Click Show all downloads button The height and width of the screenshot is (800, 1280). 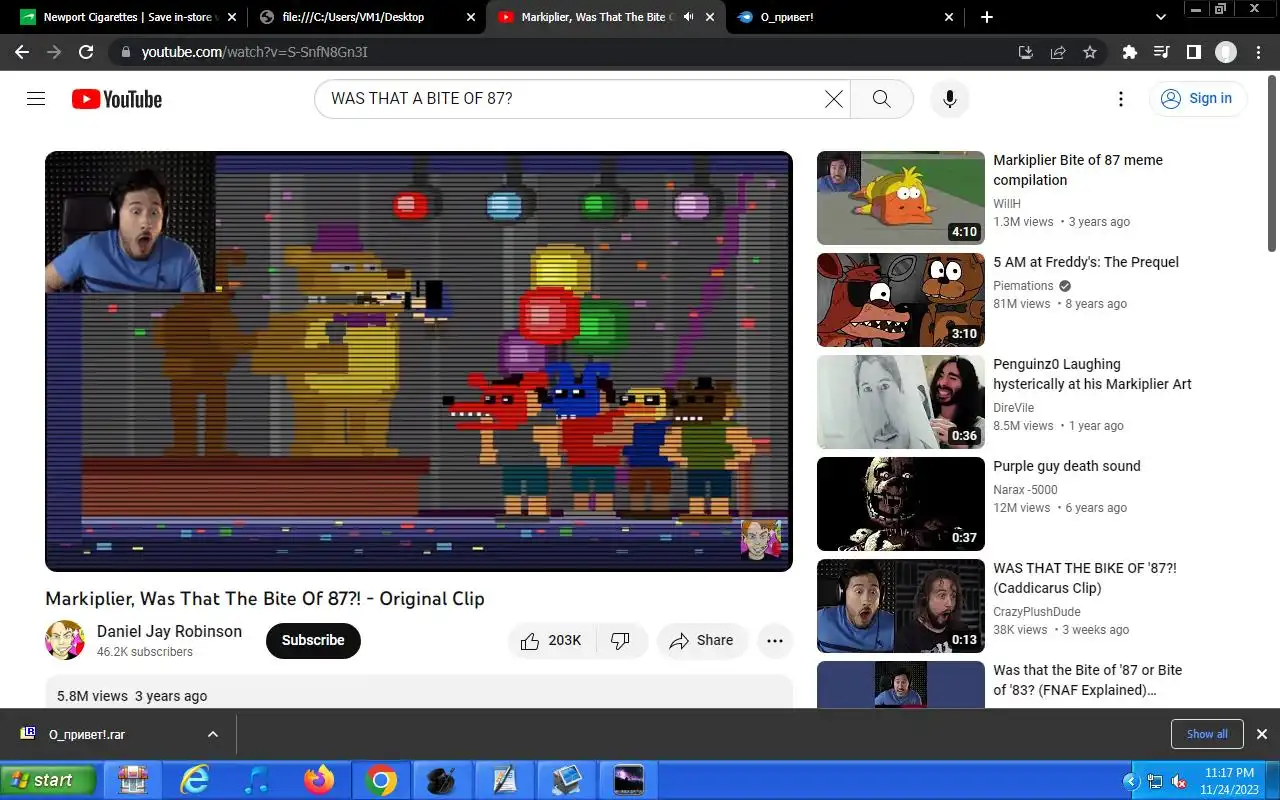(1207, 734)
